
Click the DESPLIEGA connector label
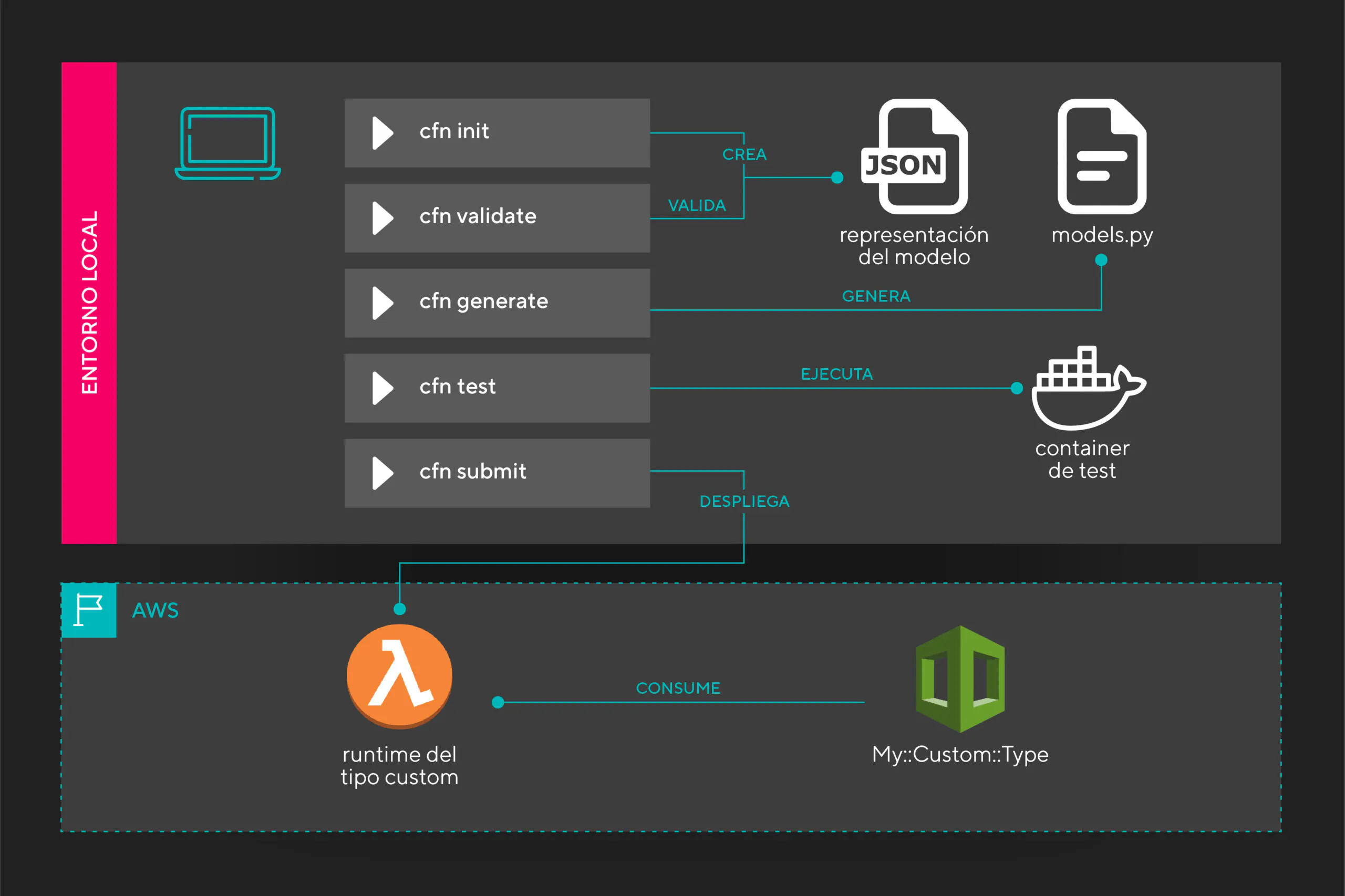[x=744, y=502]
